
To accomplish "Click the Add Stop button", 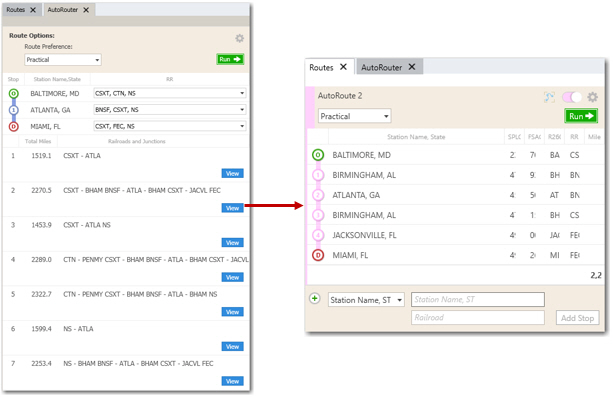I will [577, 318].
